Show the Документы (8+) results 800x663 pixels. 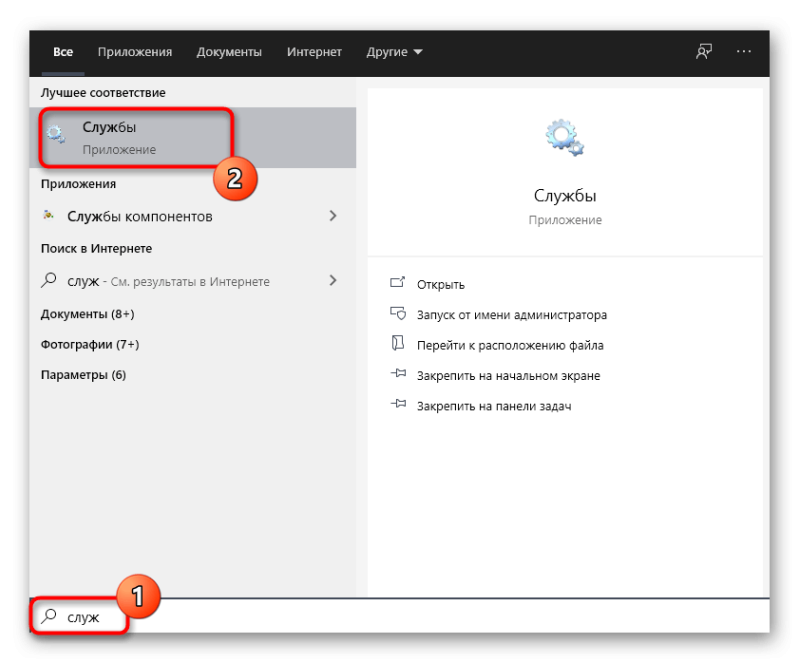click(x=88, y=314)
